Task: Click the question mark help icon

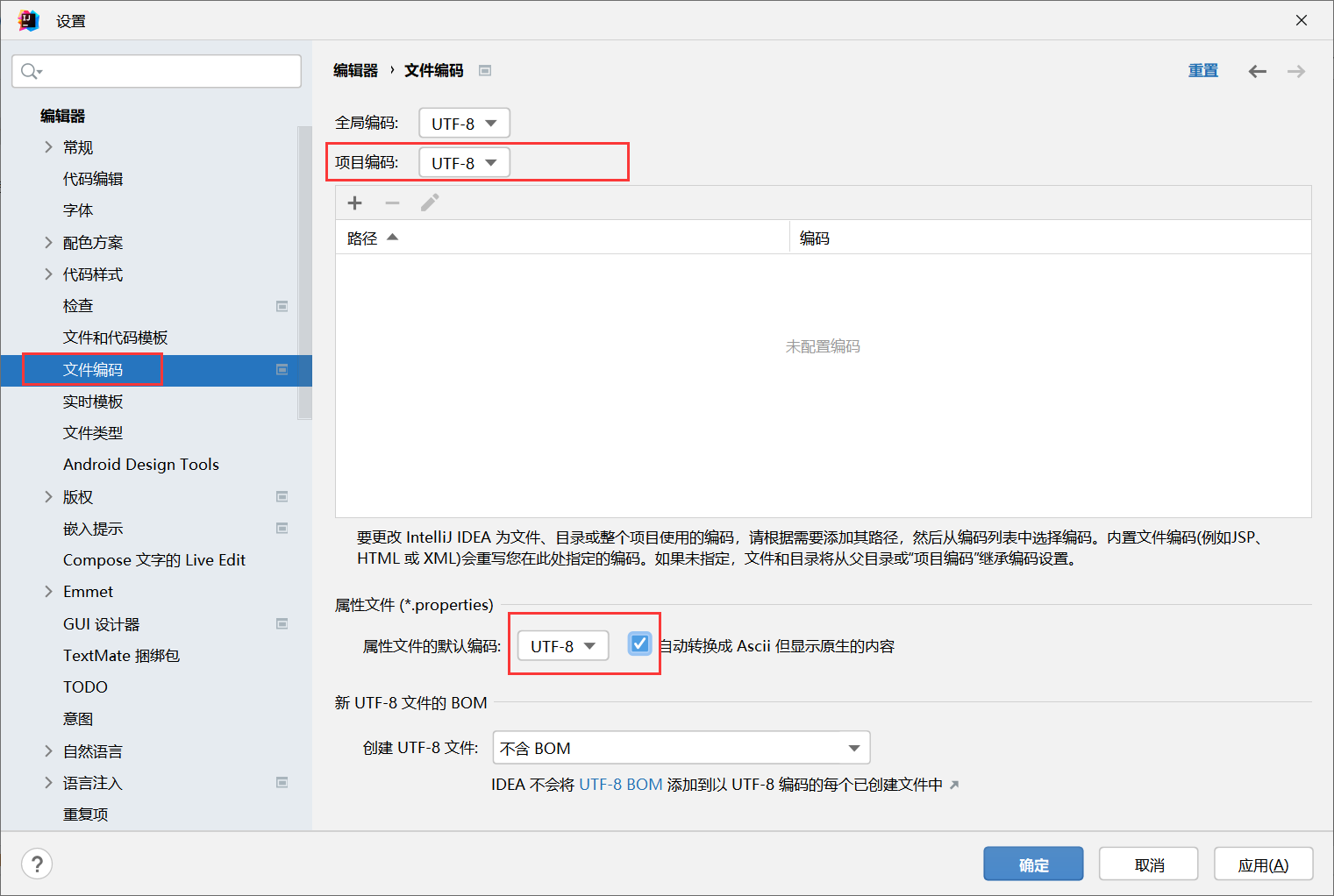Action: [x=37, y=864]
